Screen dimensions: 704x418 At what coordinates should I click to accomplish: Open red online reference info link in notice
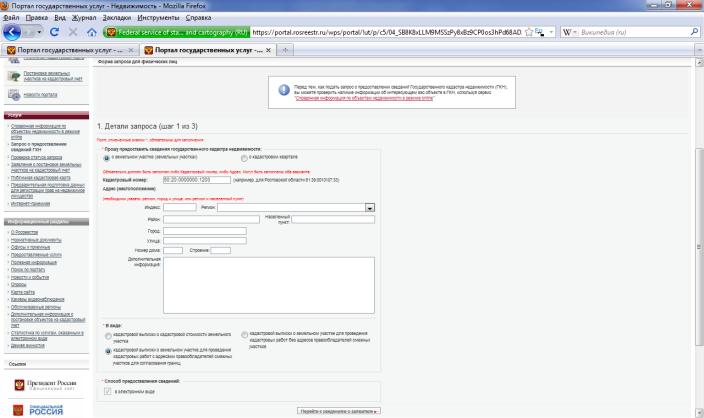click(364, 98)
